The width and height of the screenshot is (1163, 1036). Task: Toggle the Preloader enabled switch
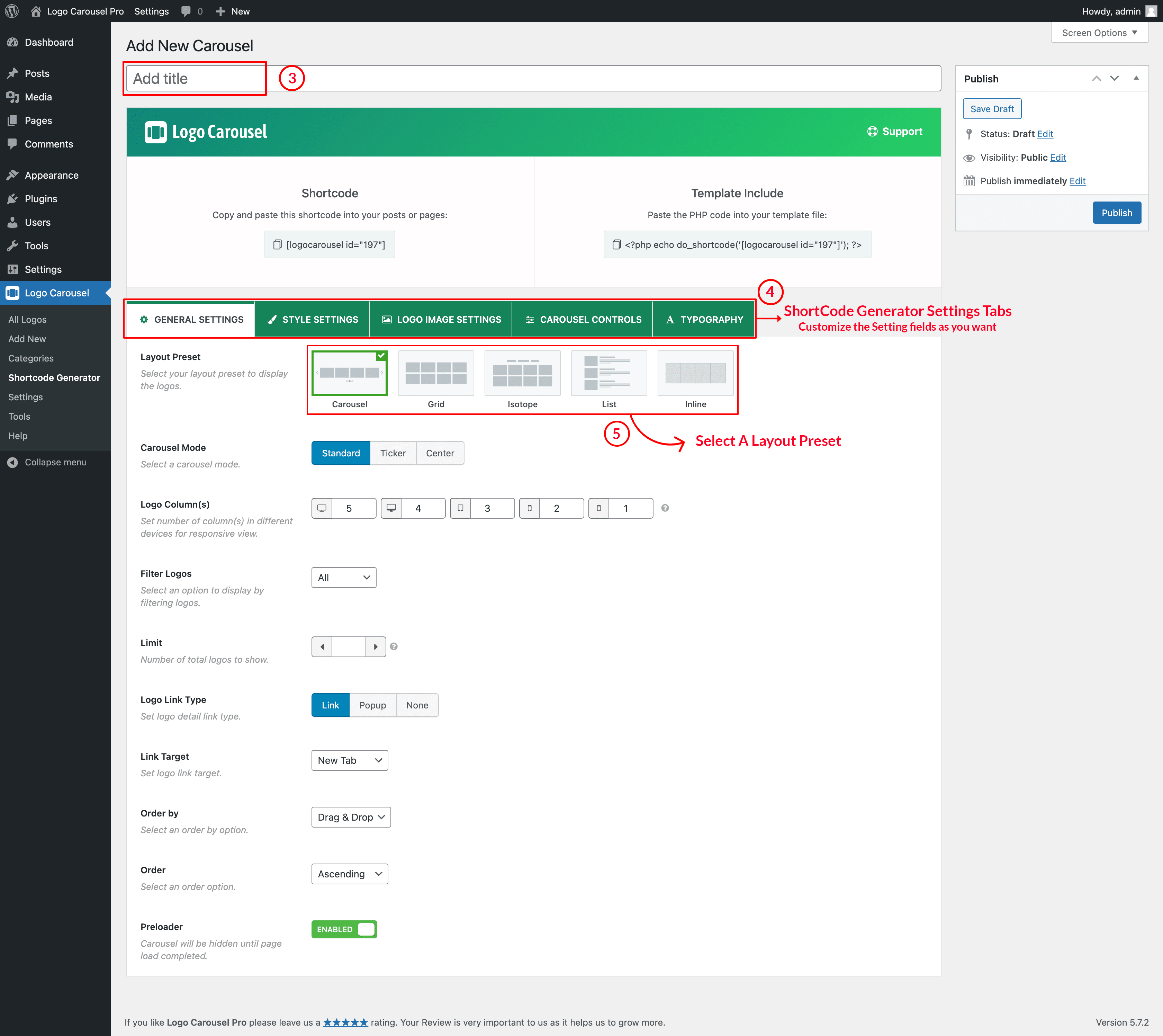click(344, 929)
